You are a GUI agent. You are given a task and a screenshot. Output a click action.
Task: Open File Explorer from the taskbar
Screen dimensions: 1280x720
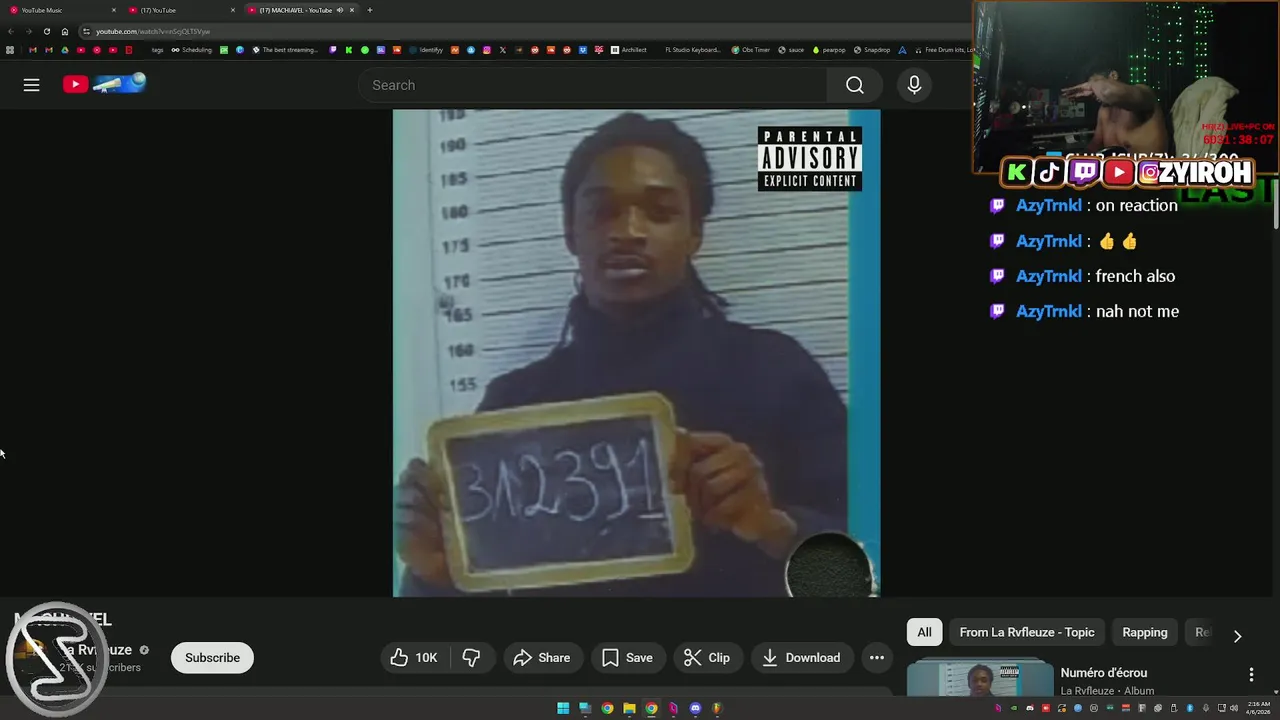pyautogui.click(x=629, y=709)
